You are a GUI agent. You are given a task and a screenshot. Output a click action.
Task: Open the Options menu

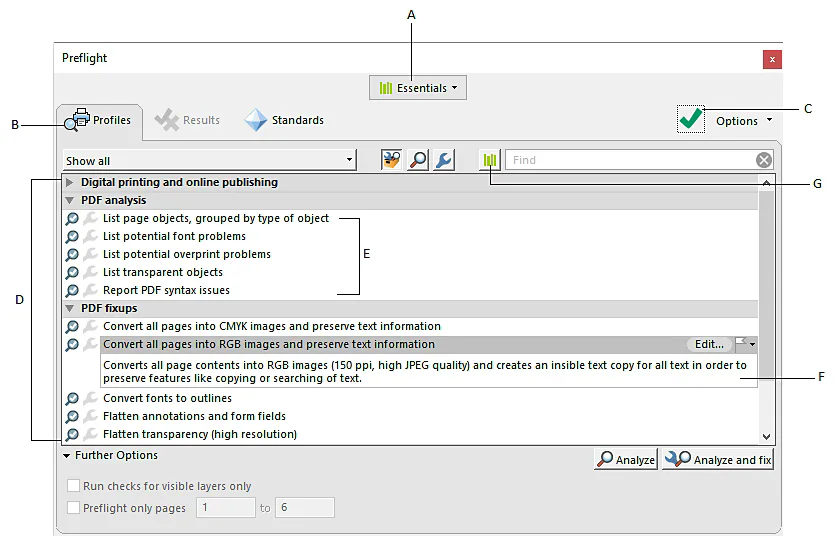pos(744,121)
